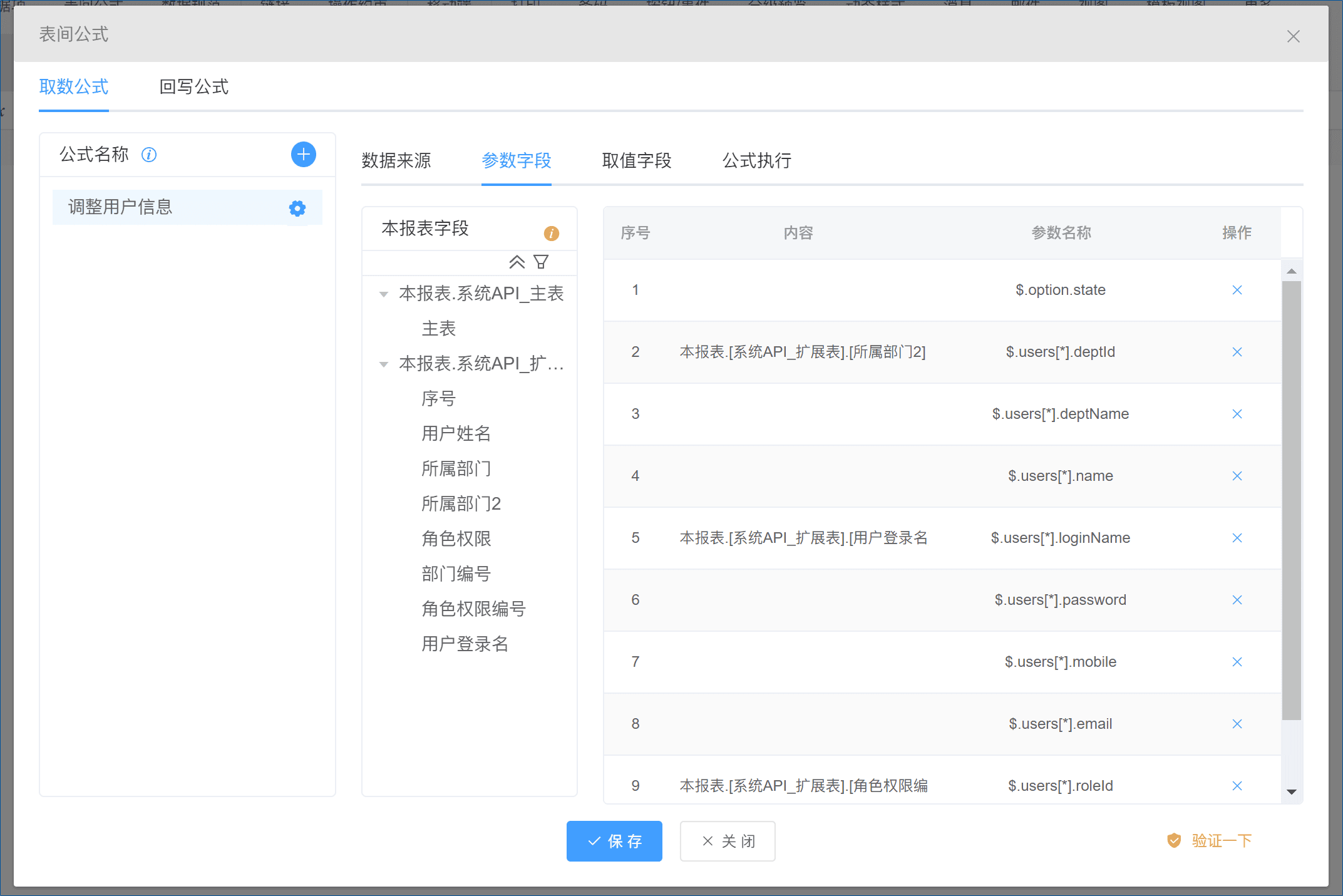The image size is (1343, 896).
Task: Click parameter name $.users[*].password
Action: click(1061, 600)
